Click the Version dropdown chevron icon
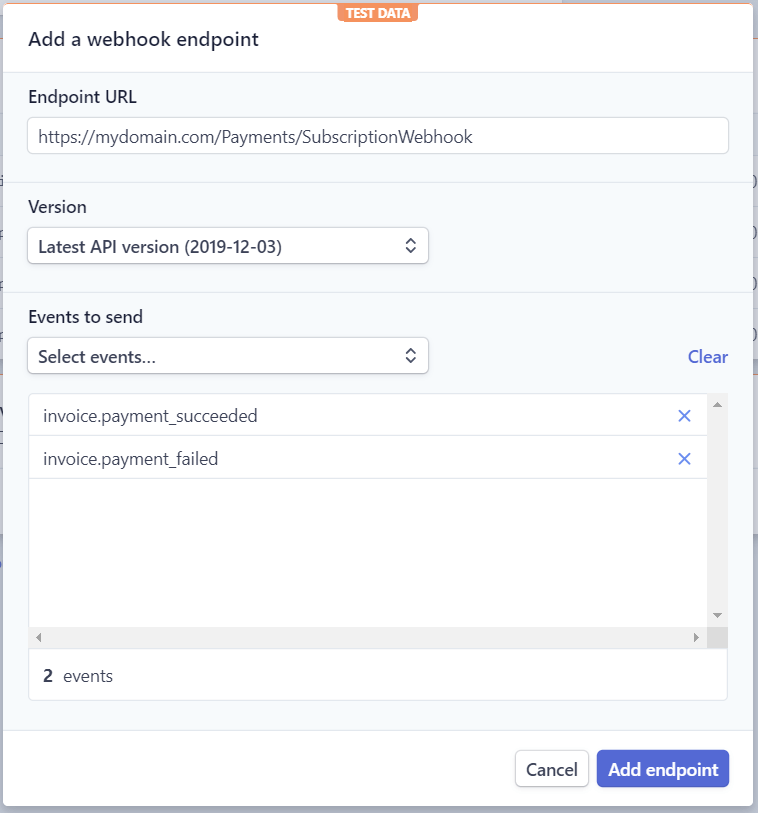 coord(410,245)
